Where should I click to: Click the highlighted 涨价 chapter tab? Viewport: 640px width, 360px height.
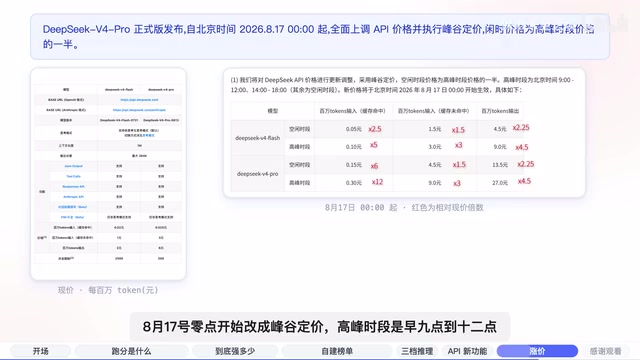537,351
